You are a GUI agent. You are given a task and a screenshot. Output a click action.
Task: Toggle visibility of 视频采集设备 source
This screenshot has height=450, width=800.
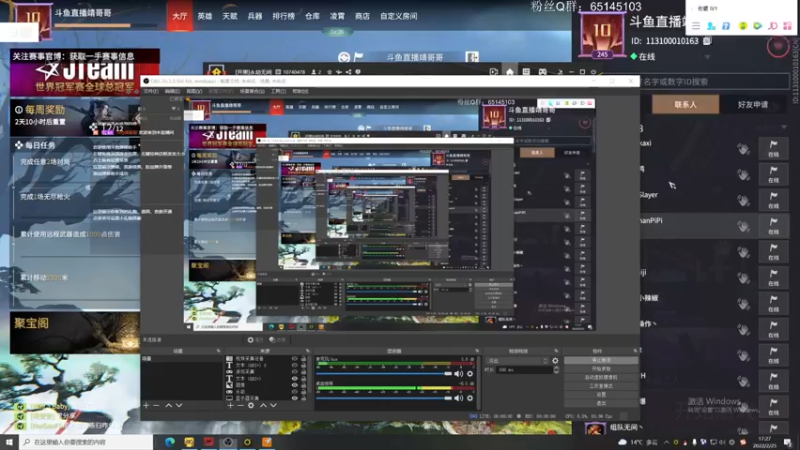294,359
